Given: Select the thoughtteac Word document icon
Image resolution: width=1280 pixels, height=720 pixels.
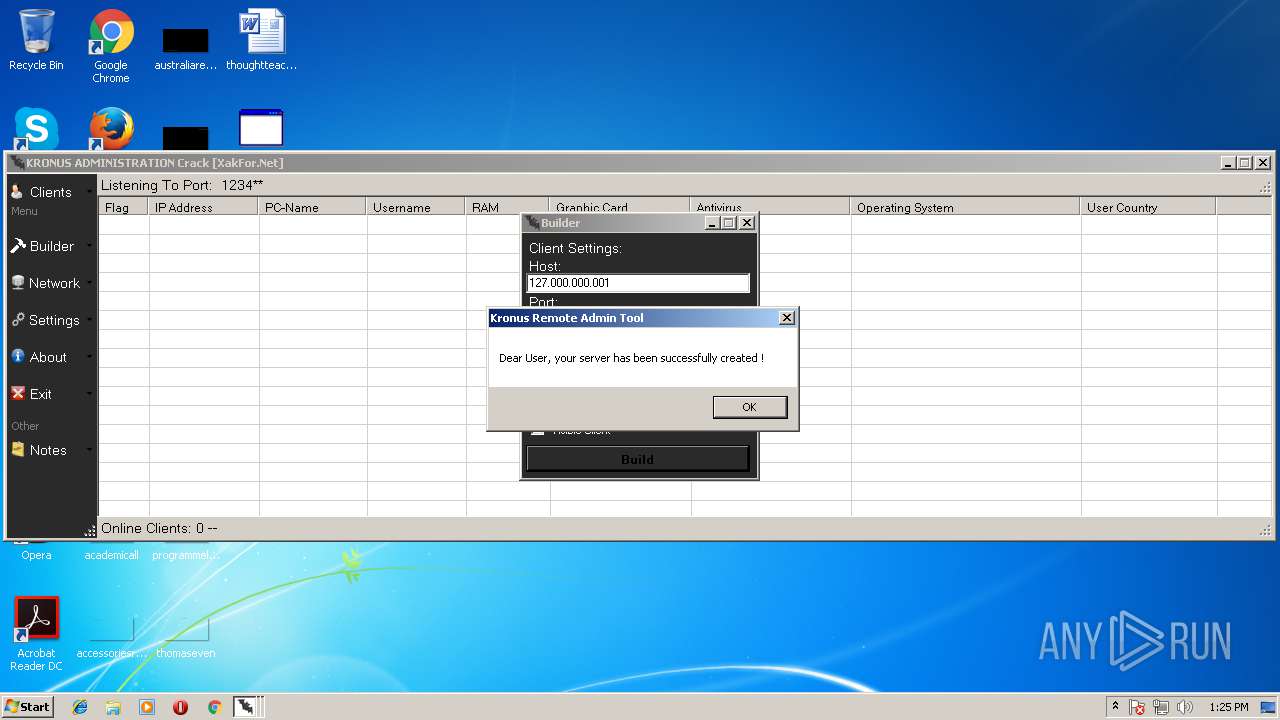Looking at the screenshot, I should click(261, 40).
